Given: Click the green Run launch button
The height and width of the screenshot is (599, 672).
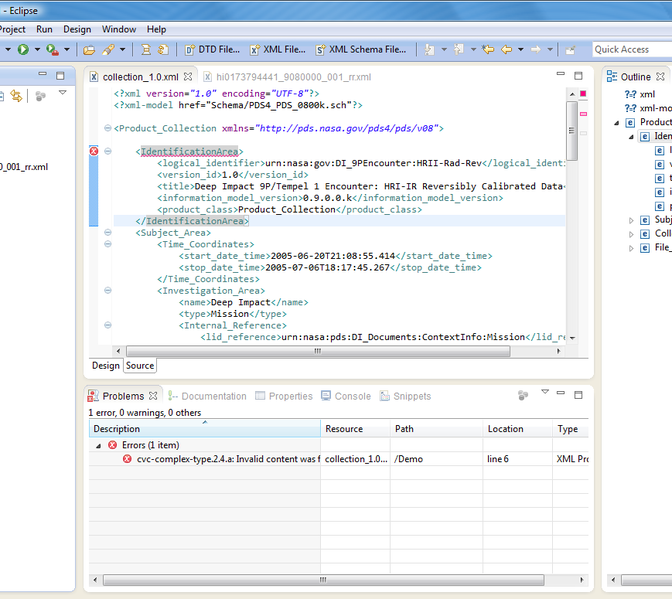Looking at the screenshot, I should coord(23,50).
